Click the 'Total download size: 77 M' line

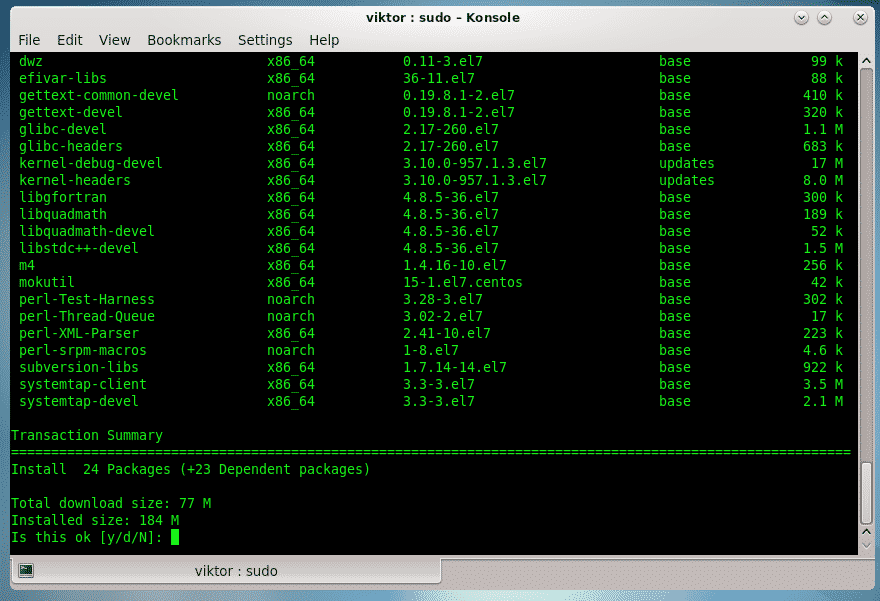click(111, 503)
